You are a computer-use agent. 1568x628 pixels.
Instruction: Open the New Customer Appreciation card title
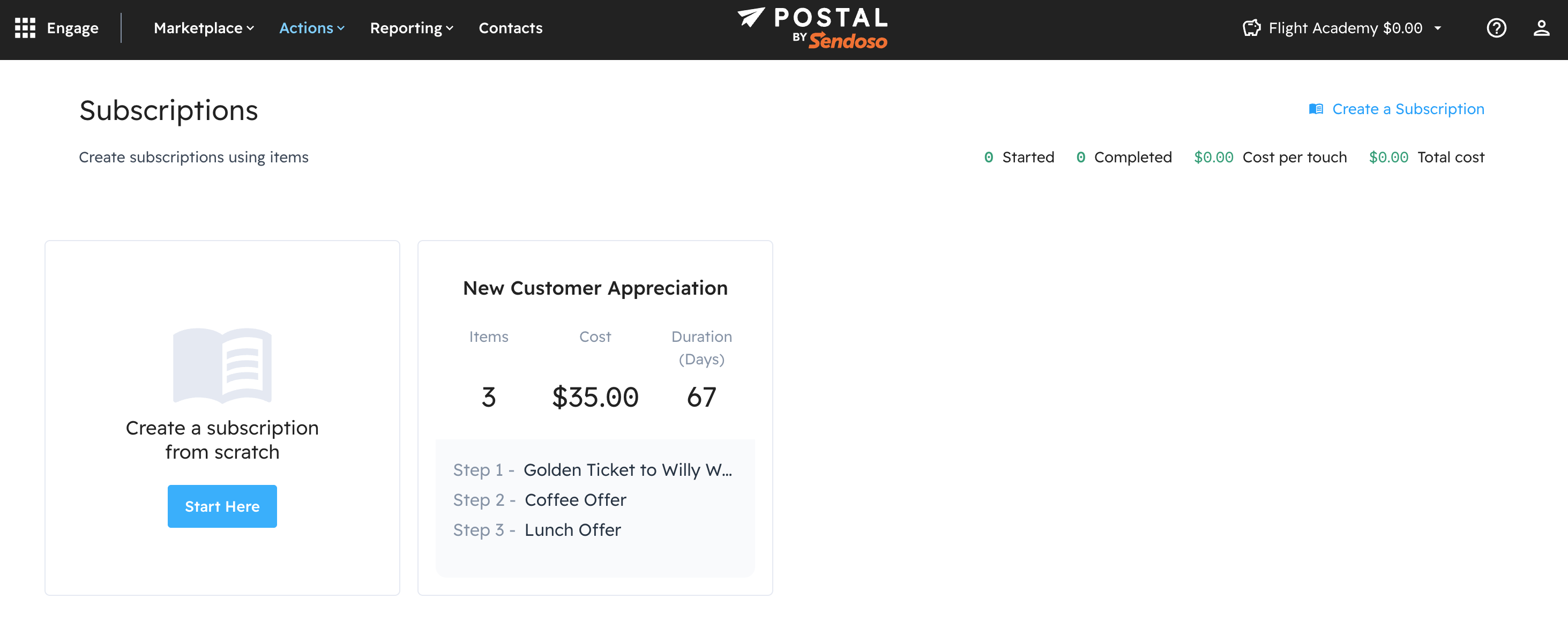[x=595, y=288]
